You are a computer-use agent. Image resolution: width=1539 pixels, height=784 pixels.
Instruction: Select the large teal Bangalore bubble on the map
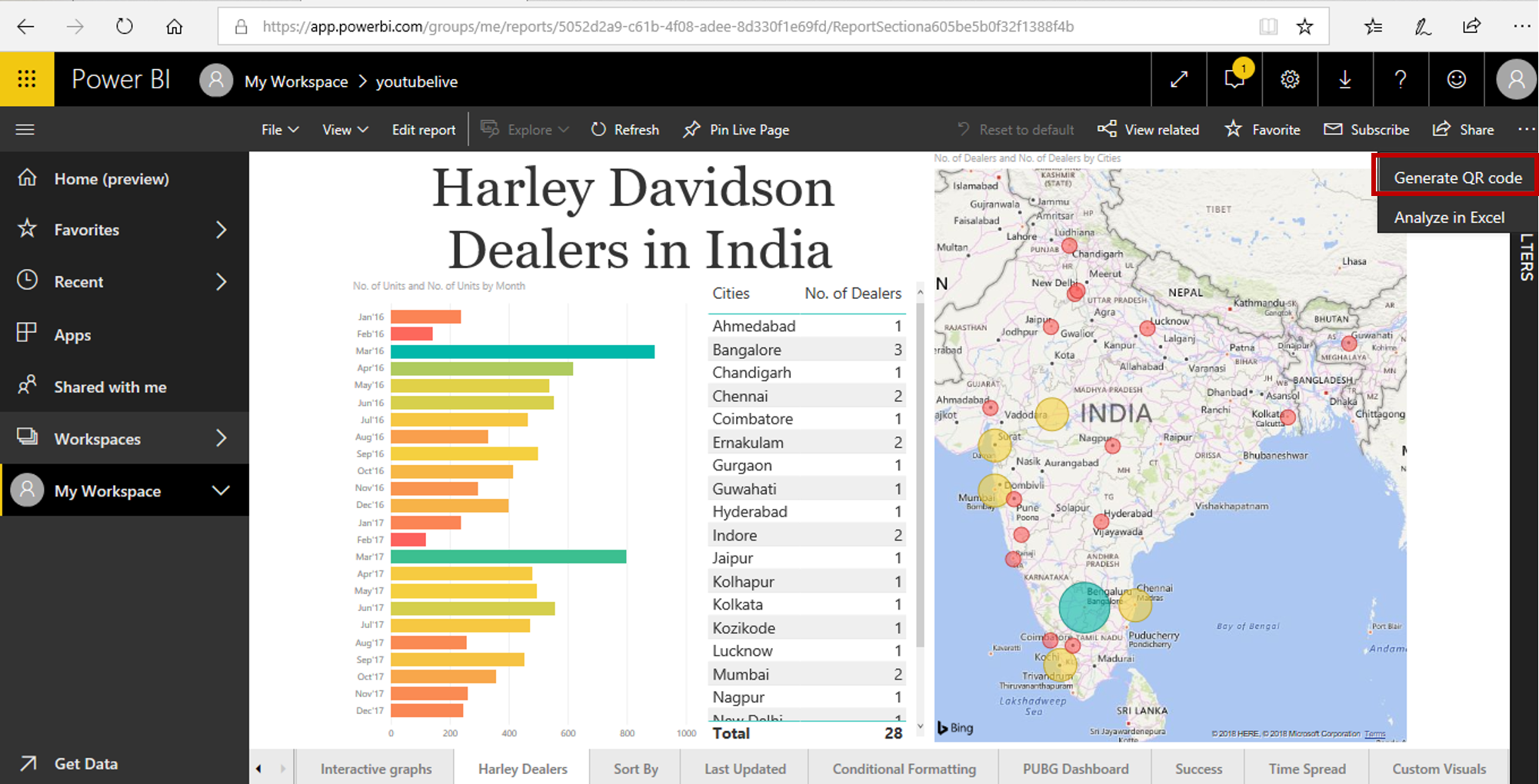pos(1084,606)
